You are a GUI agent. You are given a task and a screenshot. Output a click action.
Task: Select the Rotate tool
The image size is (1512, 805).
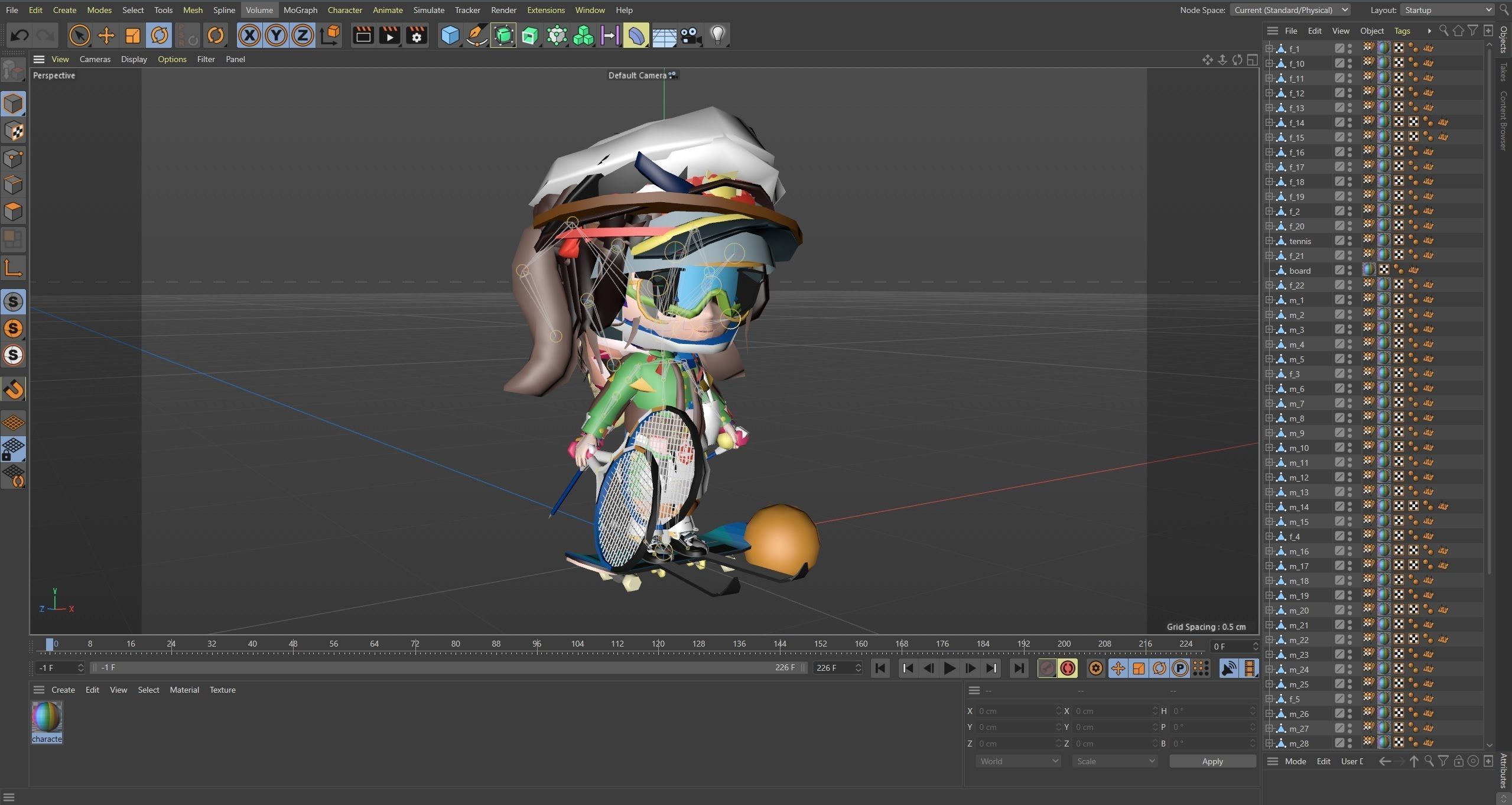[160, 35]
